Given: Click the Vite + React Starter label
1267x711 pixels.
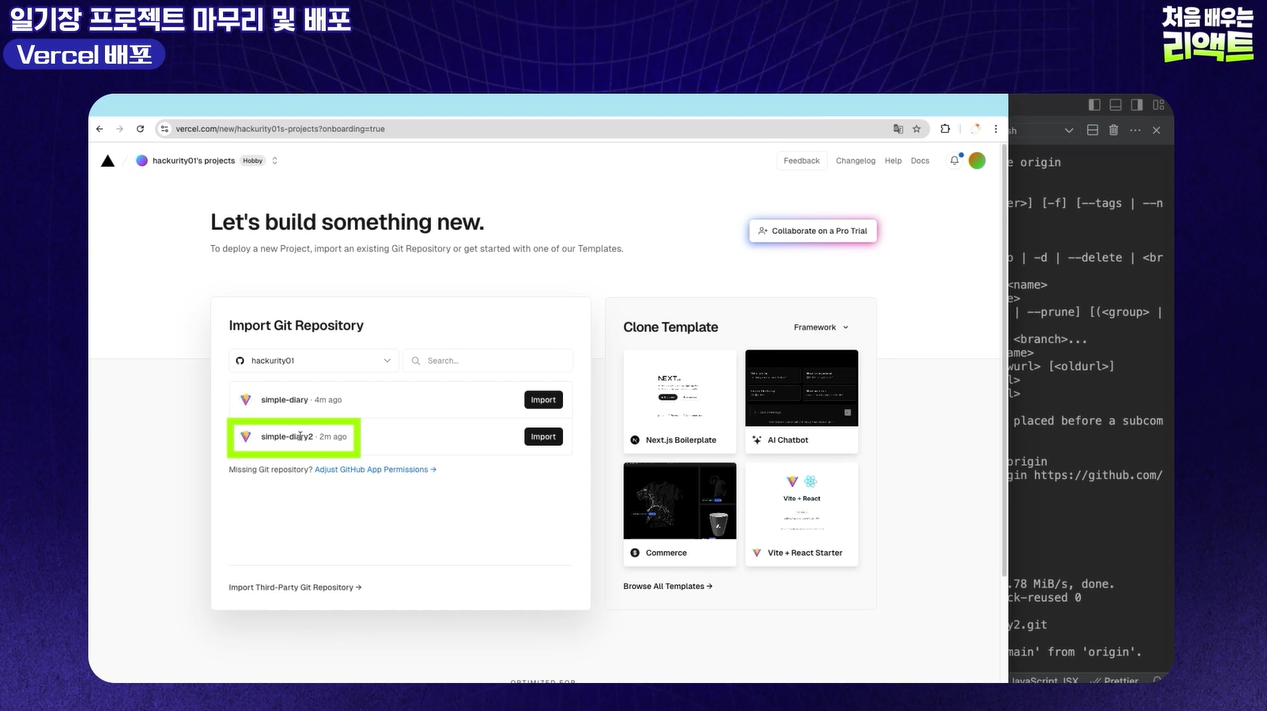Looking at the screenshot, I should pyautogui.click(x=805, y=553).
